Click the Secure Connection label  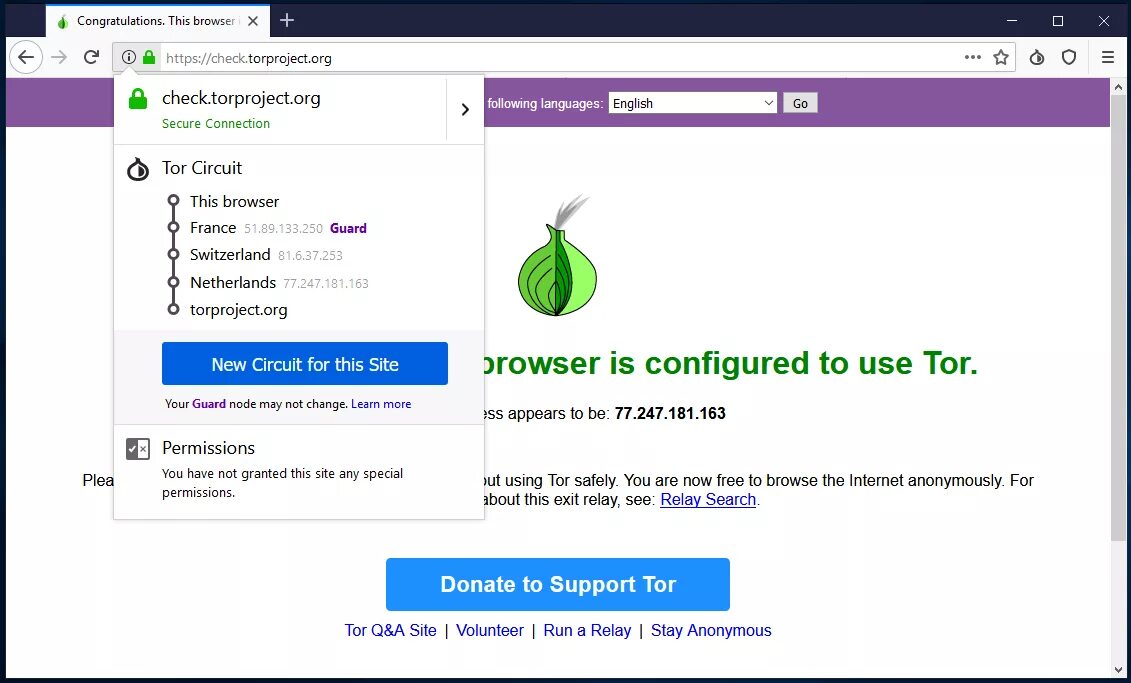pyautogui.click(x=216, y=123)
